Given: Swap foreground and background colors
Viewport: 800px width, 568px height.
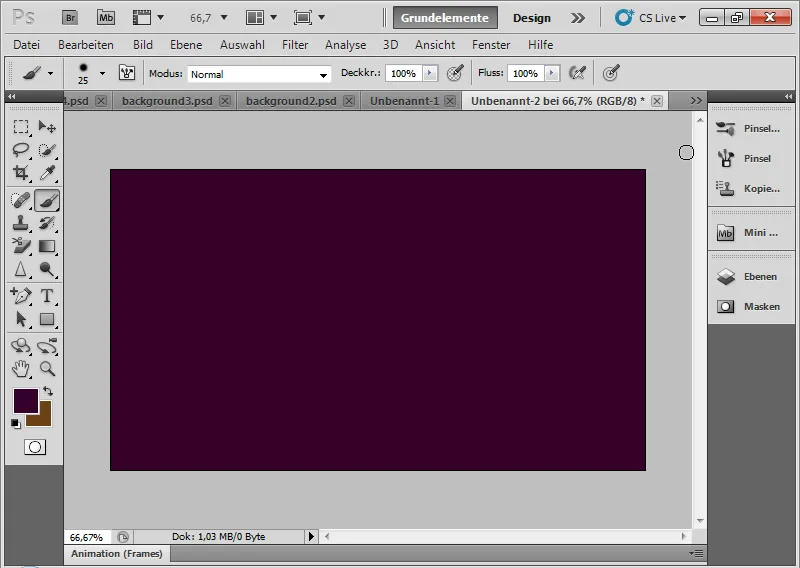Looking at the screenshot, I should tap(48, 391).
